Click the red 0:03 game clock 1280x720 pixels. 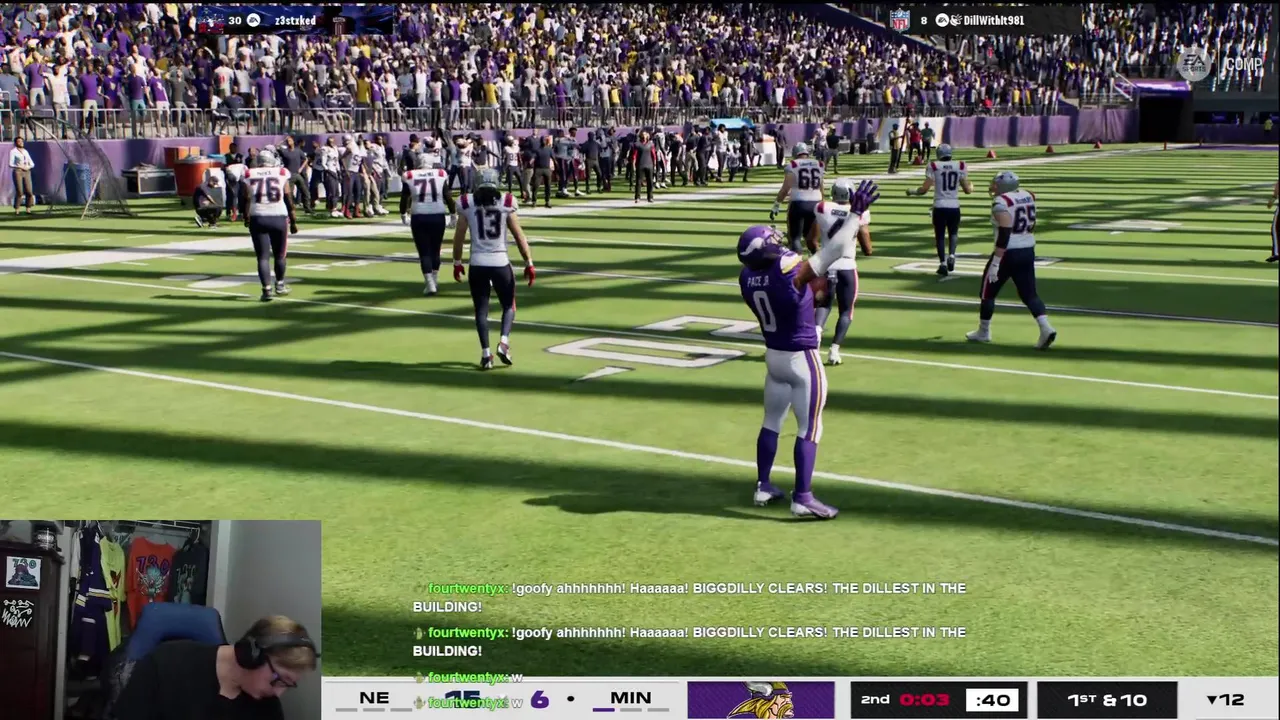924,699
